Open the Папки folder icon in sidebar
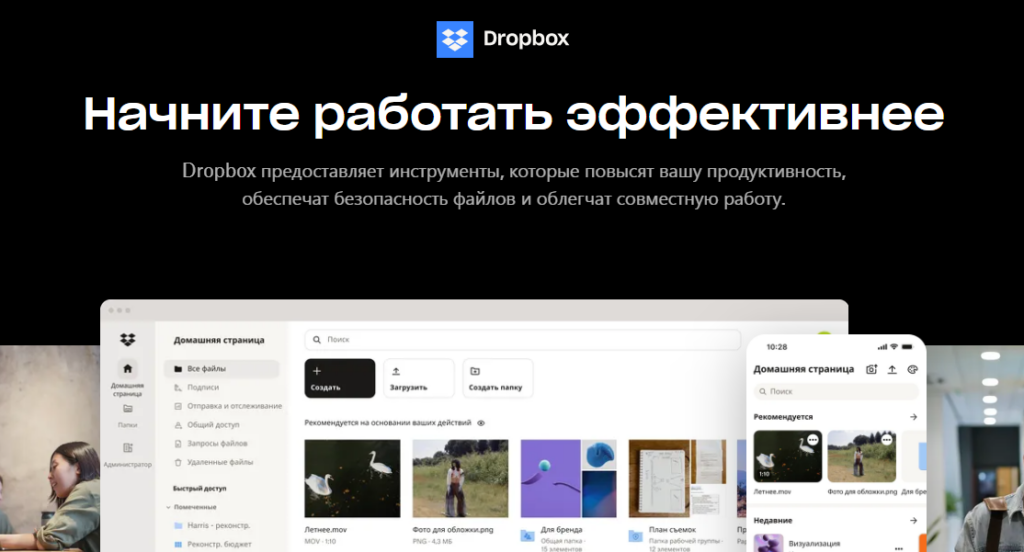Viewport: 1024px width, 552px height. 127,409
